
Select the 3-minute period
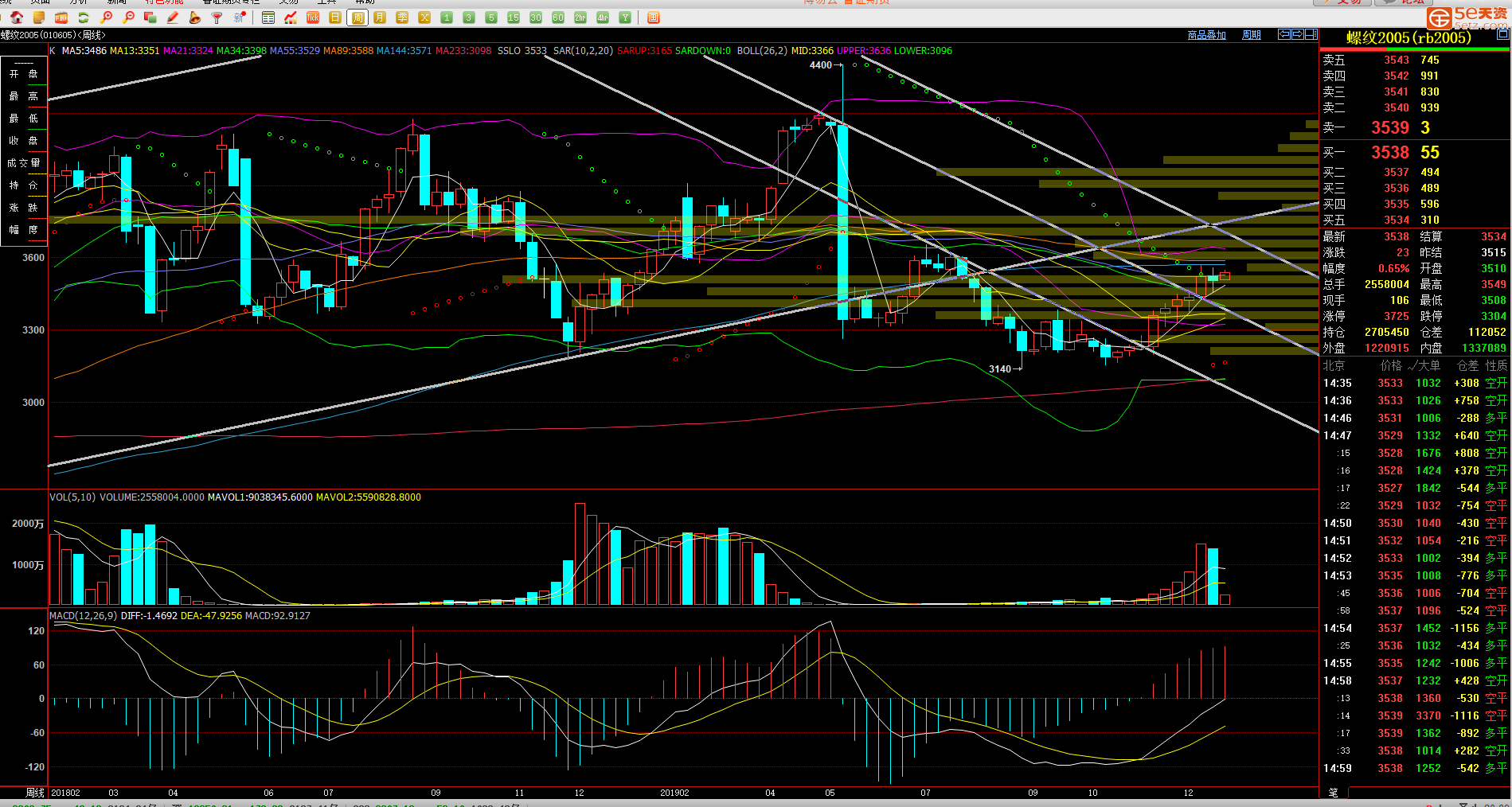click(469, 18)
